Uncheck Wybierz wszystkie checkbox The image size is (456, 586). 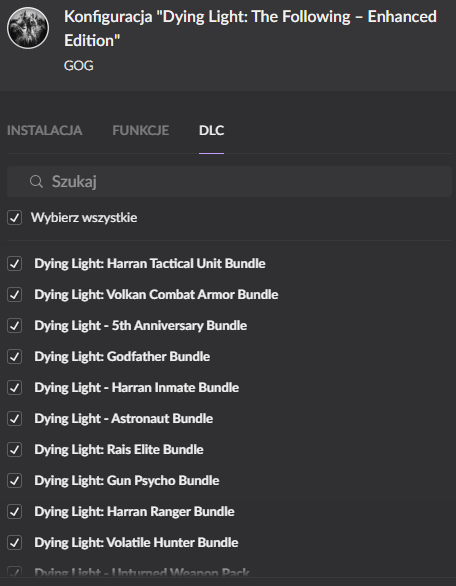coord(15,218)
